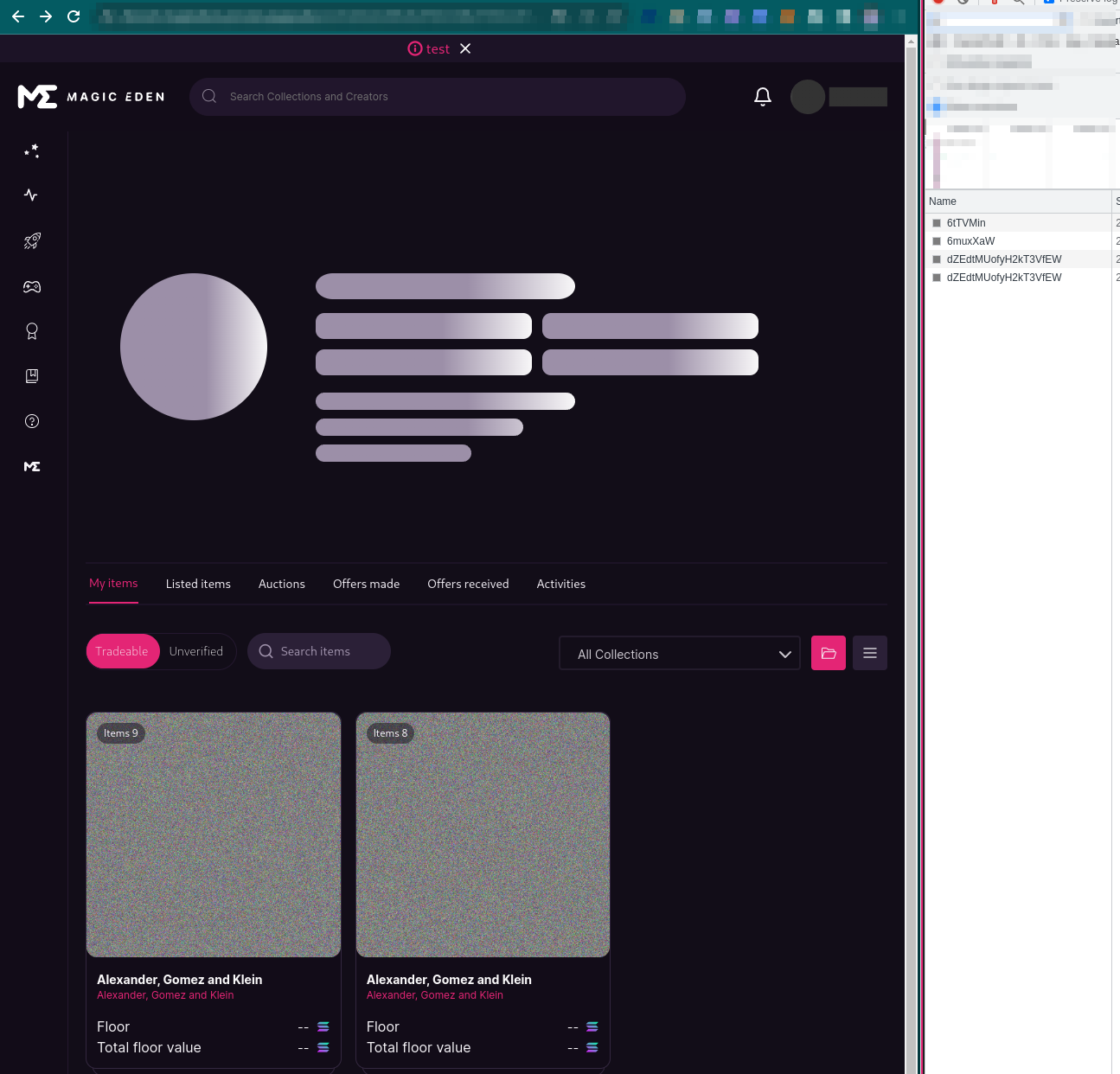
Task: Expand the All Collections dropdown
Action: 680,655
